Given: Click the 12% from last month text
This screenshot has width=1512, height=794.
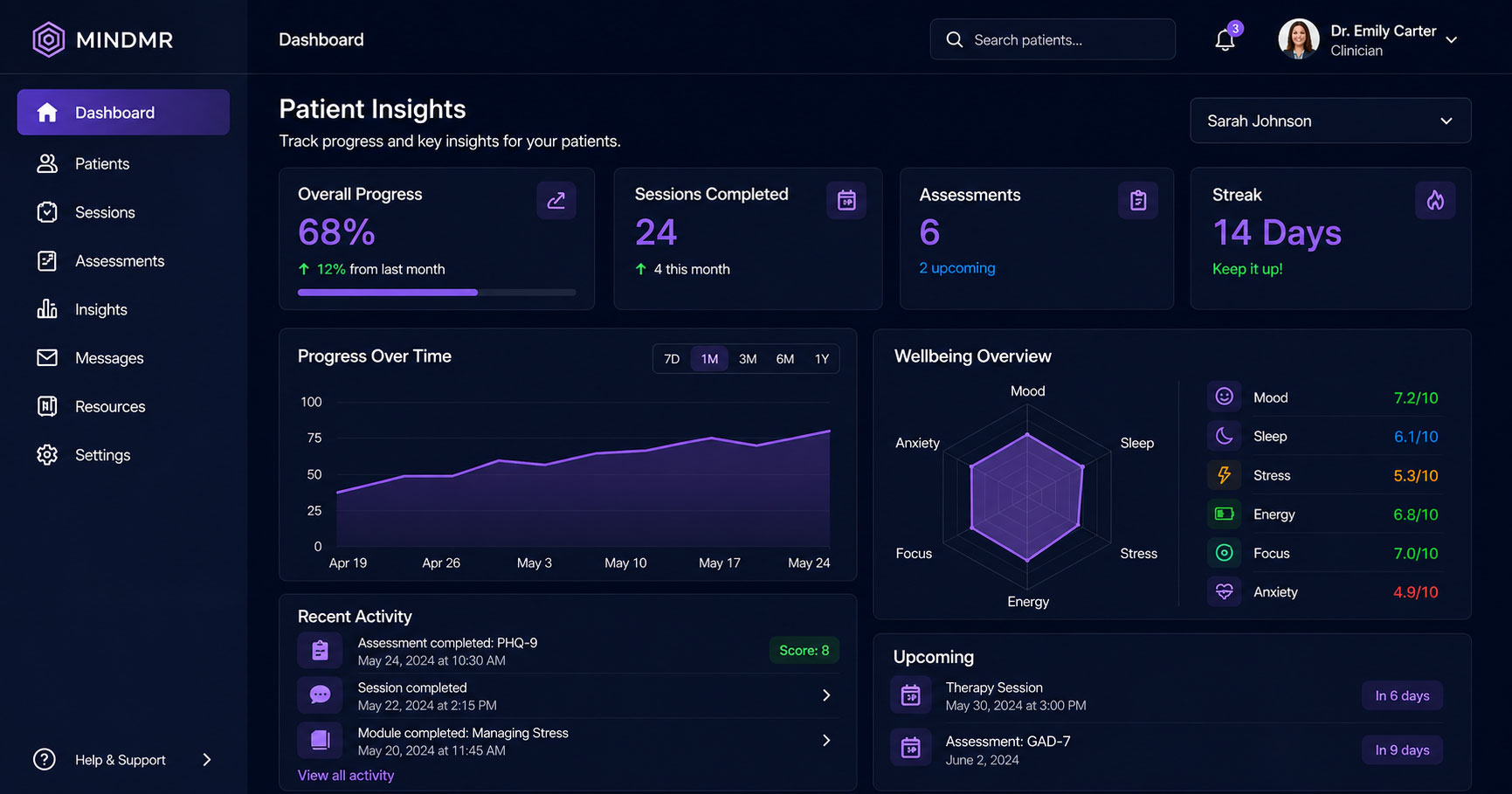Looking at the screenshot, I should click(x=381, y=269).
